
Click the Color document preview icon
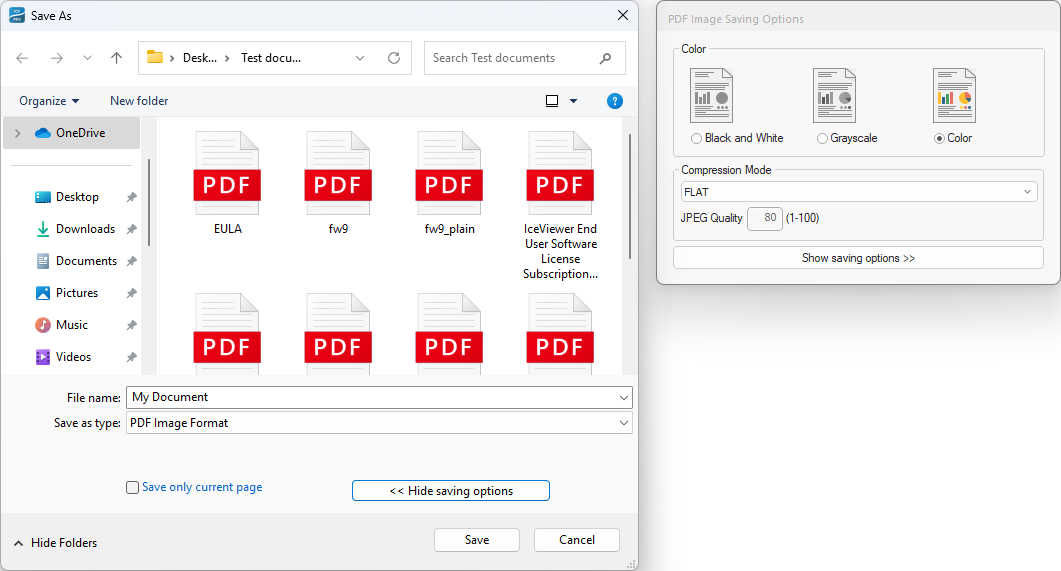click(954, 95)
